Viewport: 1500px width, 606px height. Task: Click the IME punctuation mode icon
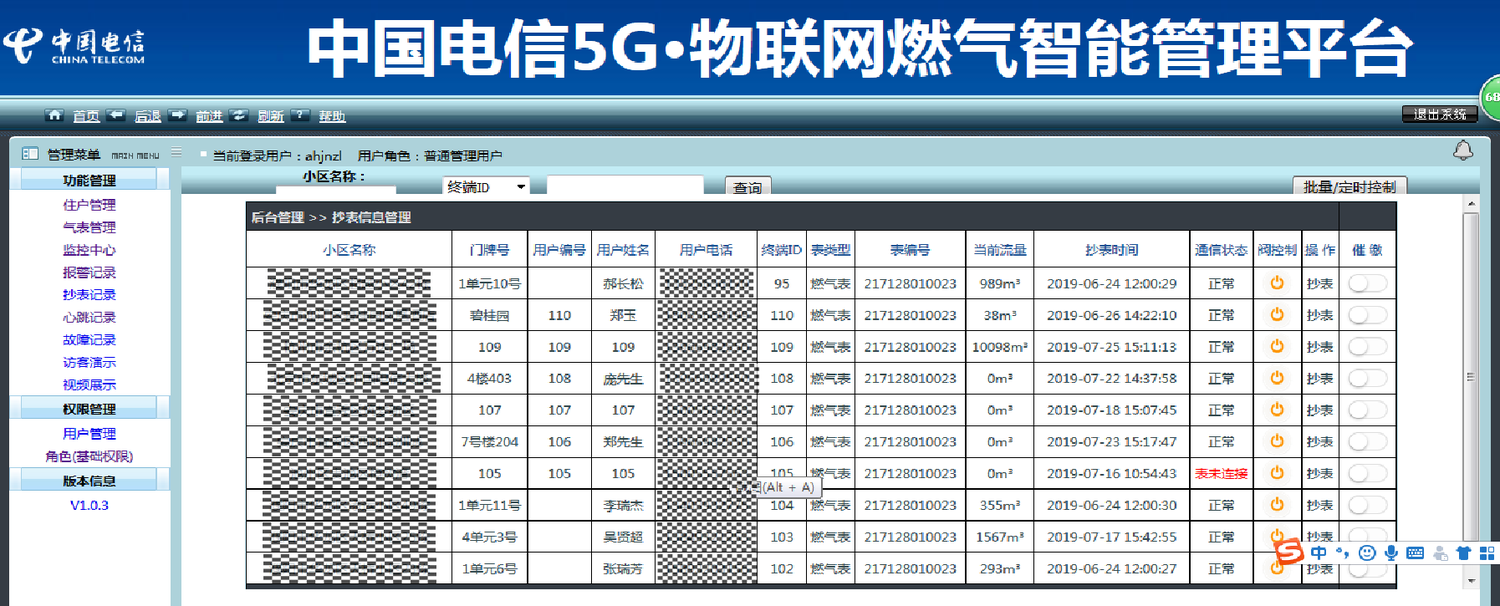[1344, 553]
